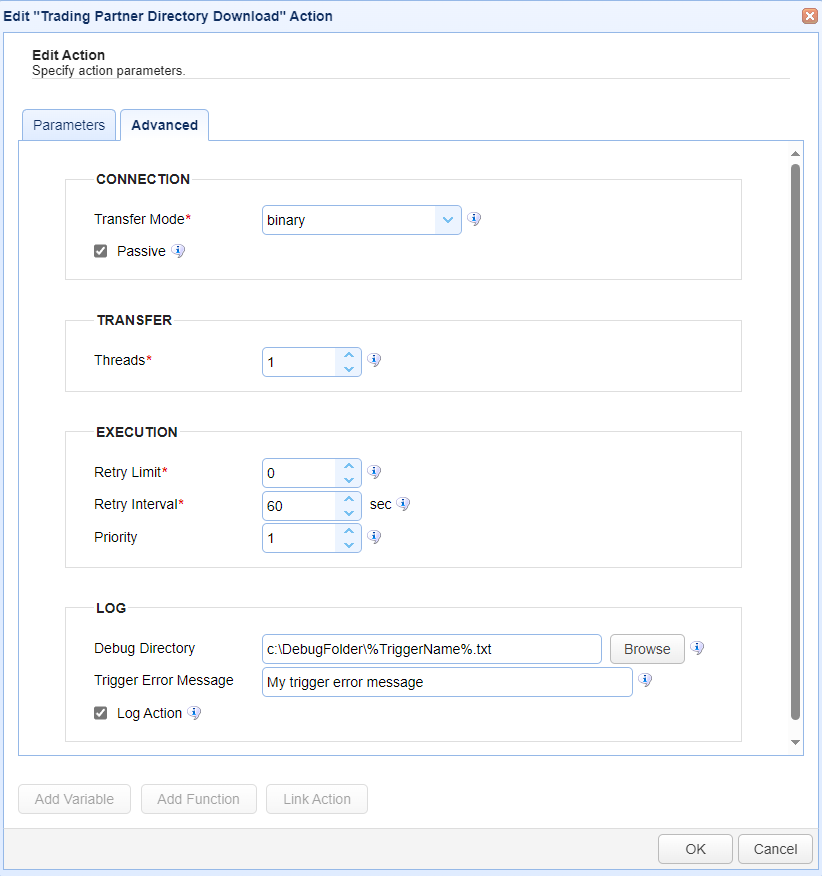Click the Trigger Error Message field
822x876 pixels.
coord(447,682)
